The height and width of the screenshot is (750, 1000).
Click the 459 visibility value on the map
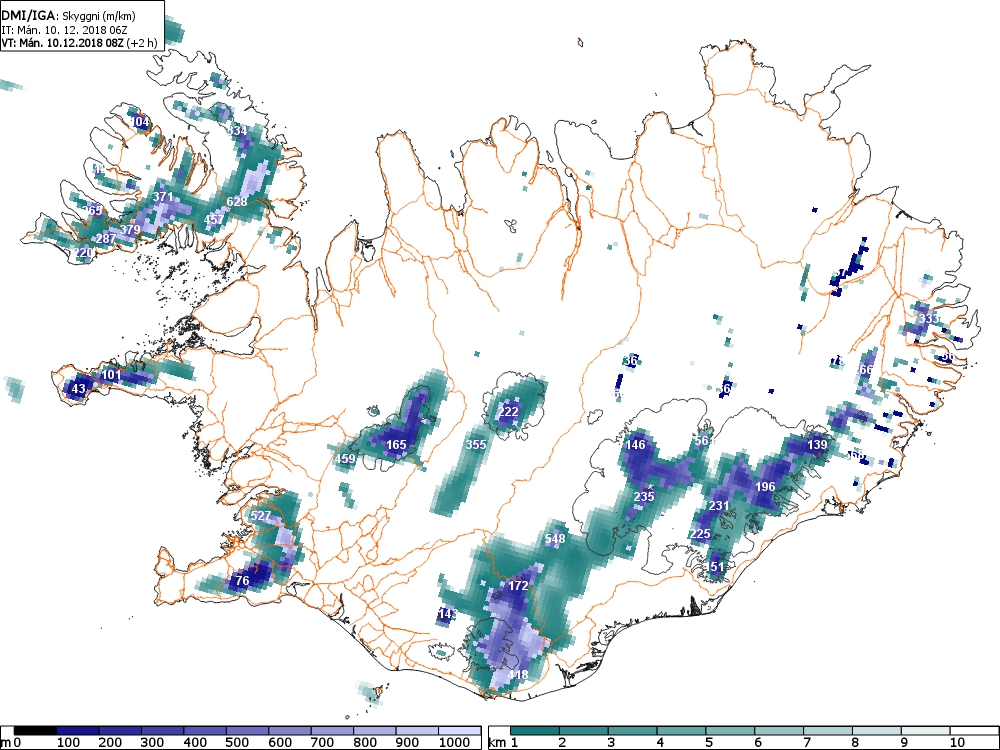click(345, 459)
